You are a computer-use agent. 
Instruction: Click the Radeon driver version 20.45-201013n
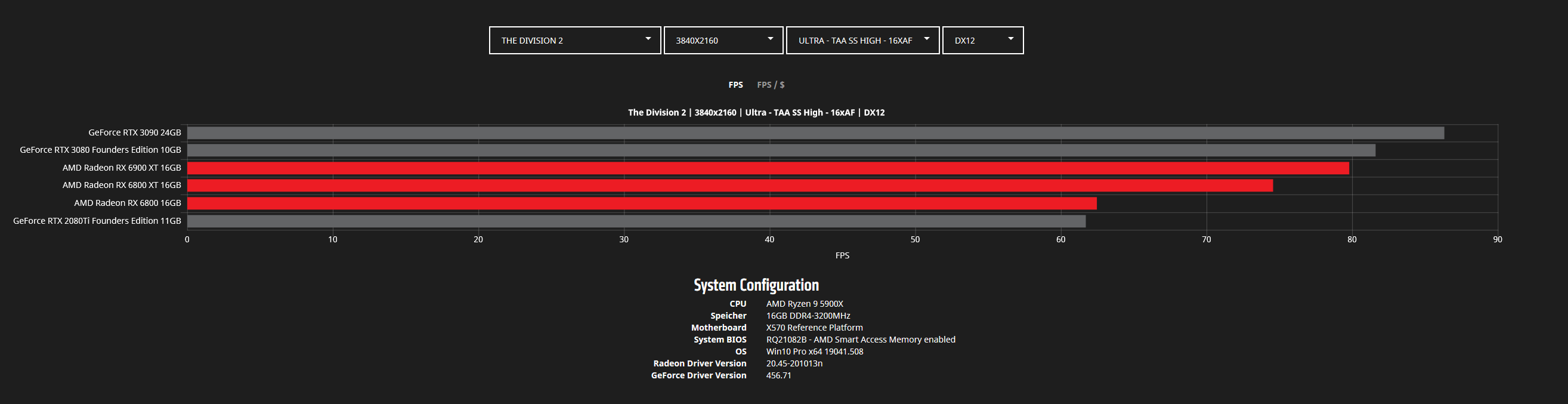pyautogui.click(x=794, y=363)
